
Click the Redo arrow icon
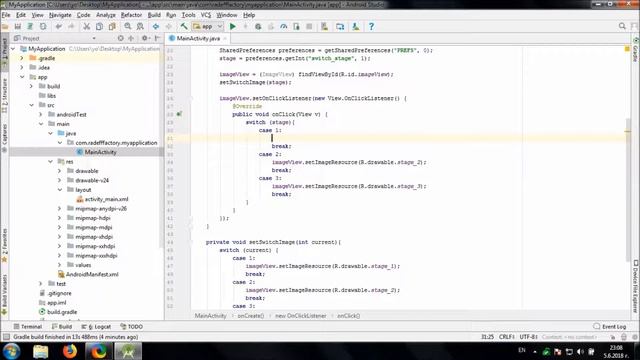[71, 27]
